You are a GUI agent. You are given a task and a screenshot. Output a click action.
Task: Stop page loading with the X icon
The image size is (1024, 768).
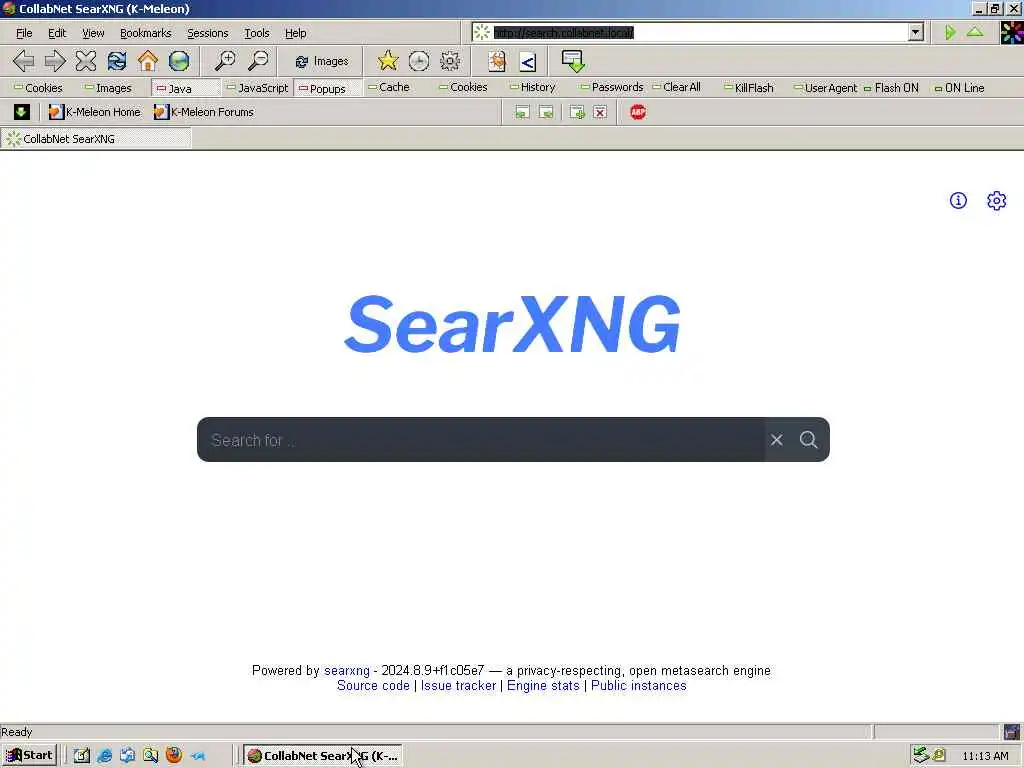click(86, 61)
